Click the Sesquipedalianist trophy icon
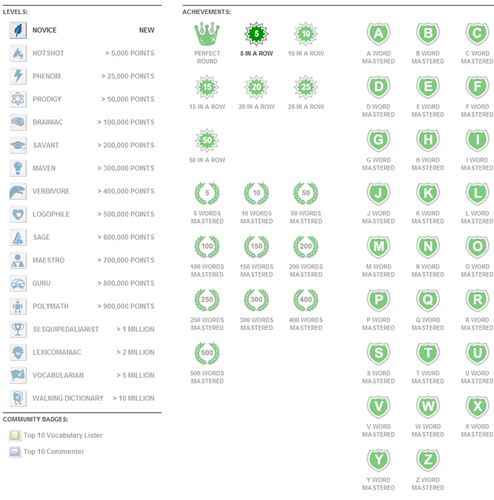The height and width of the screenshot is (500, 494). [18, 329]
